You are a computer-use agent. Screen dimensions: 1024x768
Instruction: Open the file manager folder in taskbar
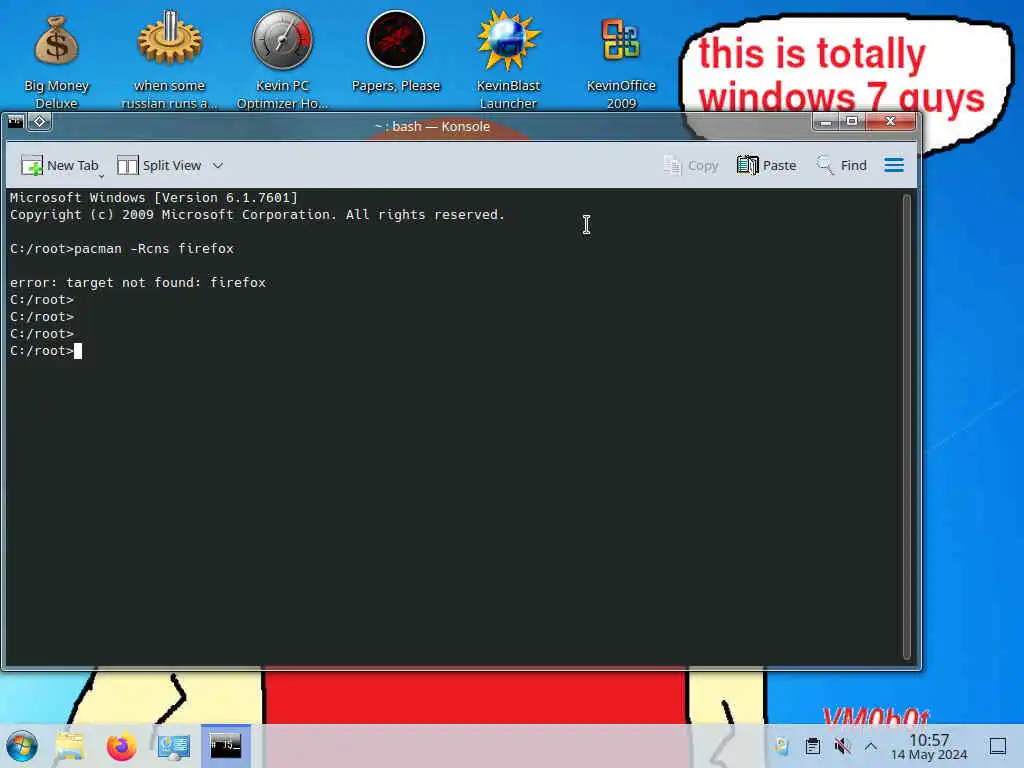70,746
